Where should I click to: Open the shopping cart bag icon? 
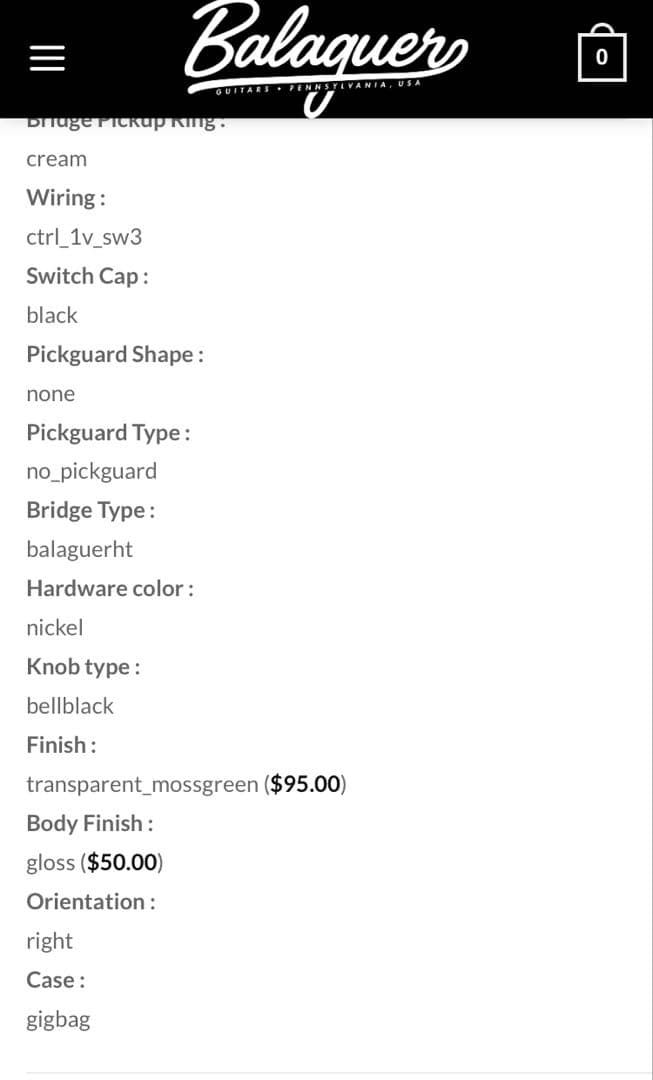coord(601,55)
